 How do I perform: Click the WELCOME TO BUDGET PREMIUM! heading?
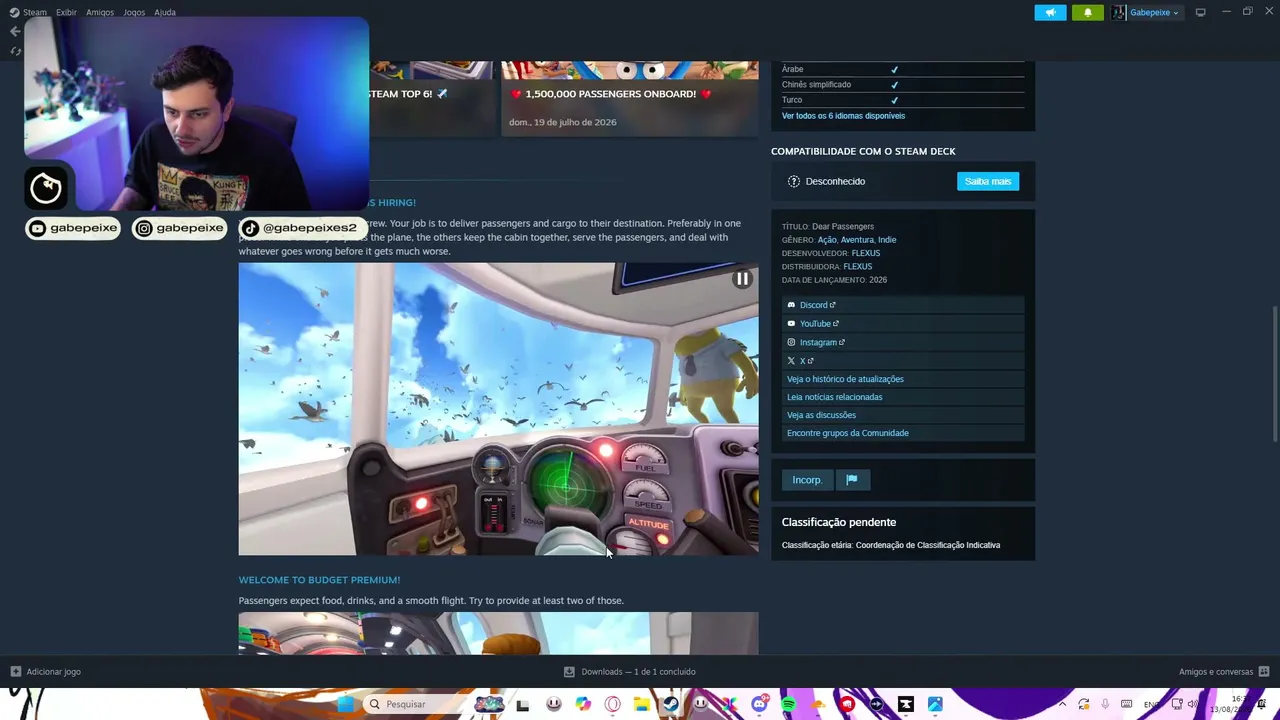point(319,580)
